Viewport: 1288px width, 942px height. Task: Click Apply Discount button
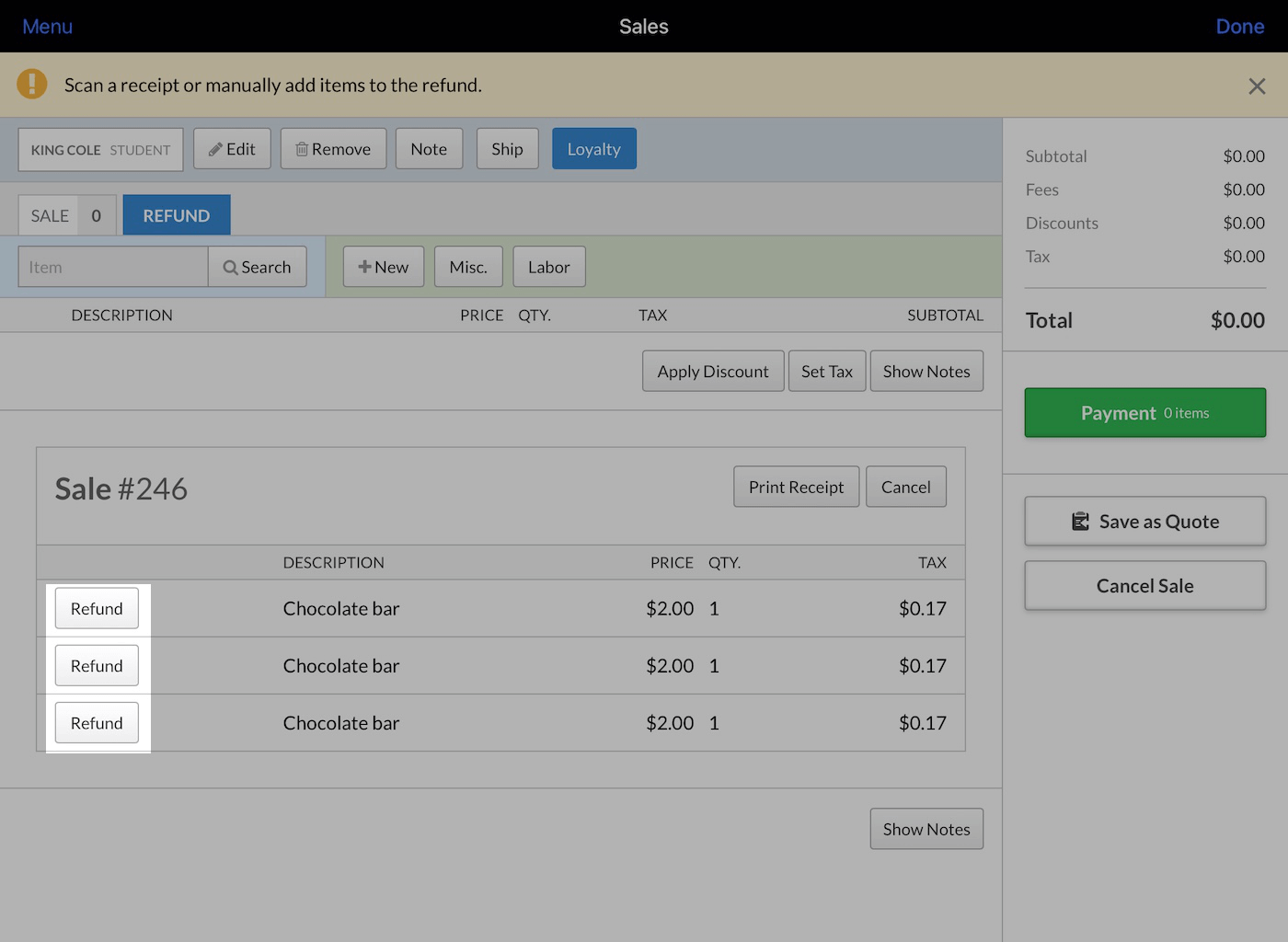(x=713, y=371)
